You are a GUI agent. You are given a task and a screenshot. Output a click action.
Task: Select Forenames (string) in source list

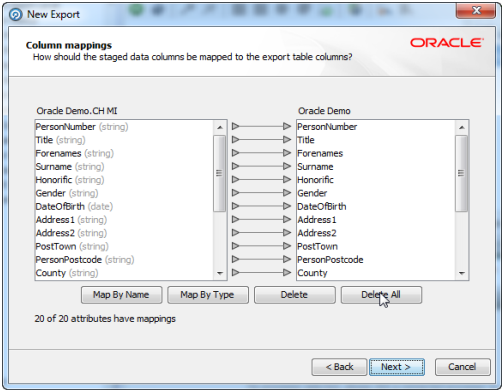[x=75, y=153]
